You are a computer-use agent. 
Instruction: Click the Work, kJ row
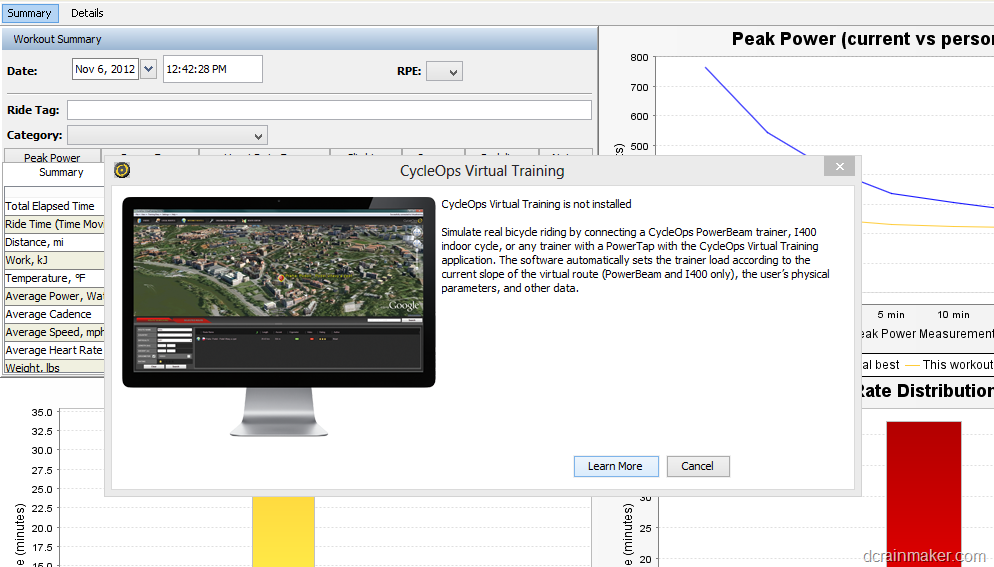click(54, 260)
